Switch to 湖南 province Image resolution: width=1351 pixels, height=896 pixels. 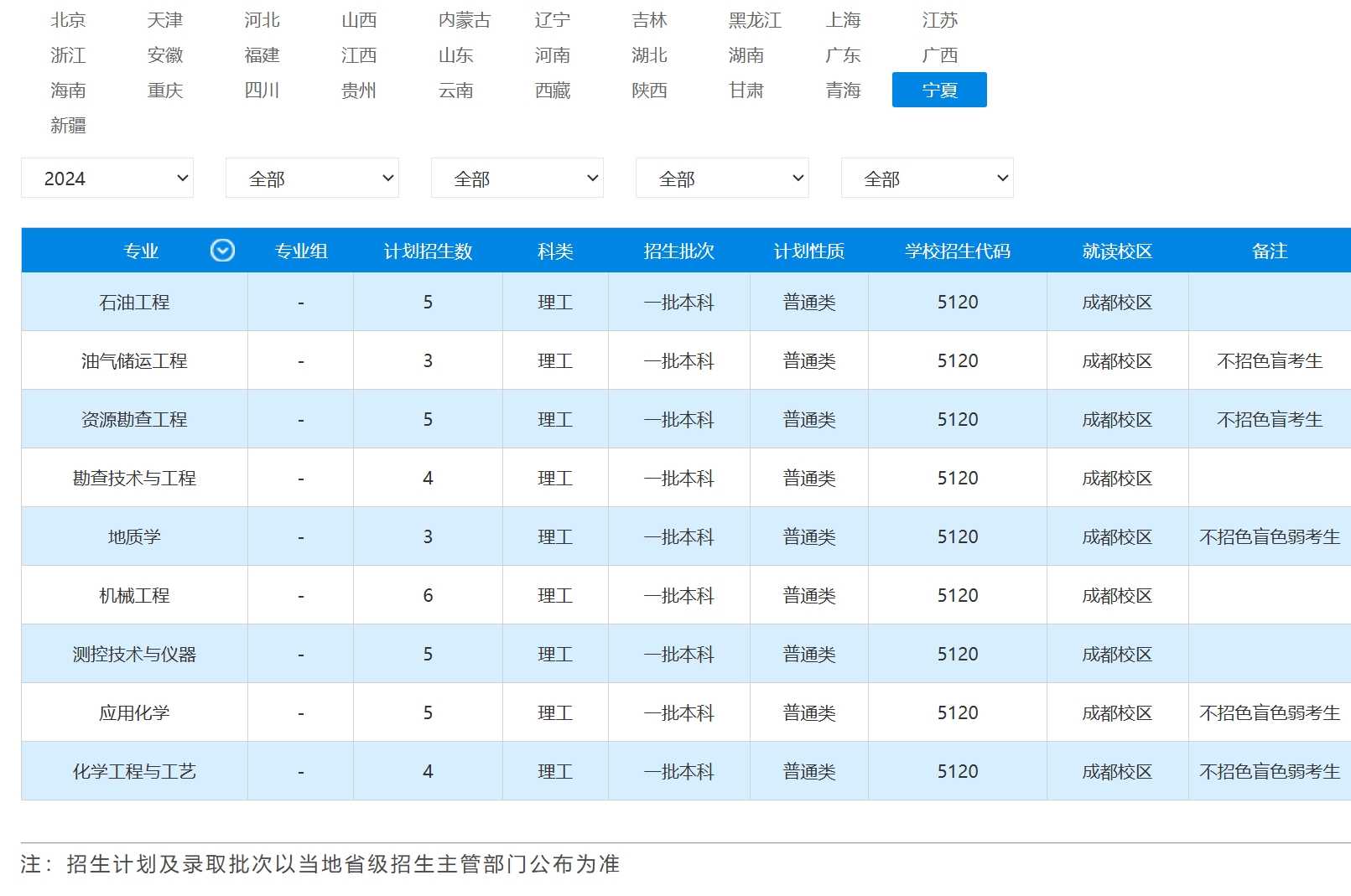pyautogui.click(x=746, y=55)
